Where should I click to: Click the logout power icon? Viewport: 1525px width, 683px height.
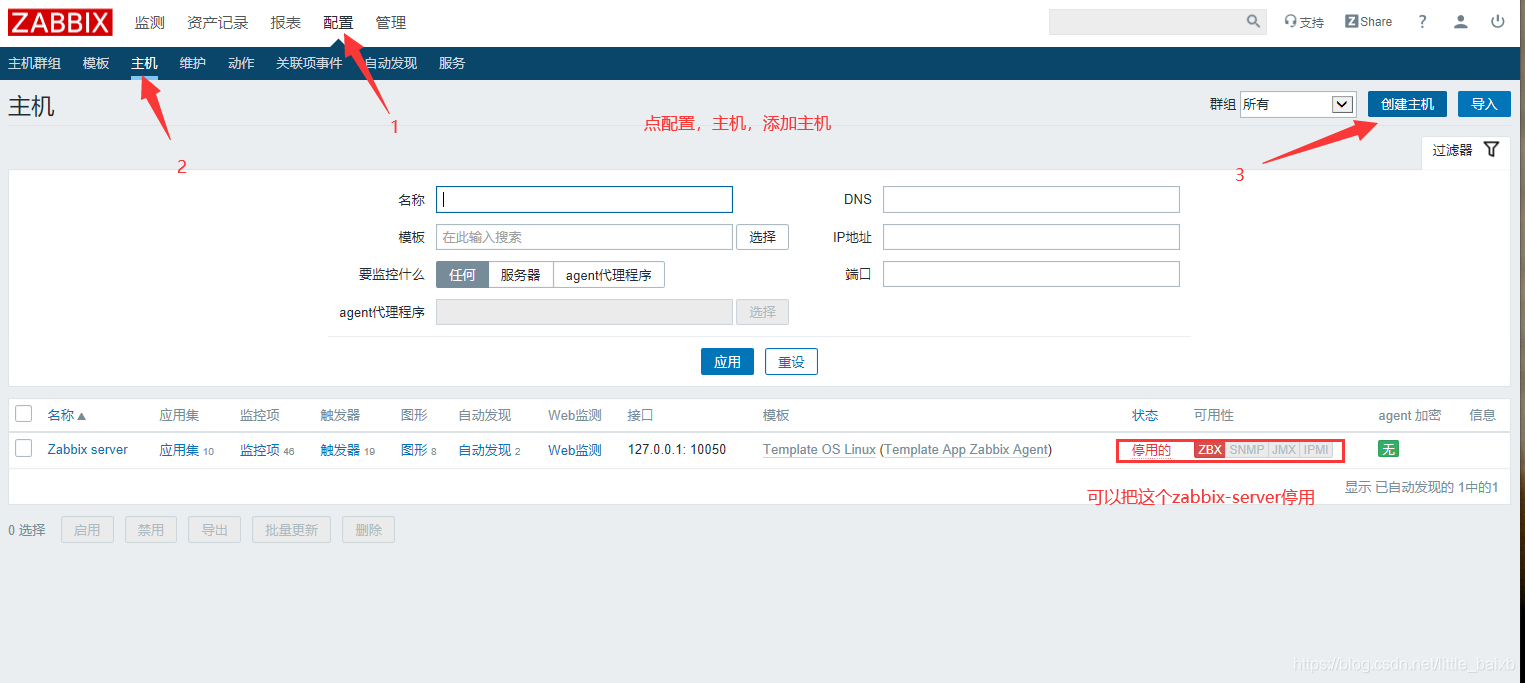click(1497, 22)
